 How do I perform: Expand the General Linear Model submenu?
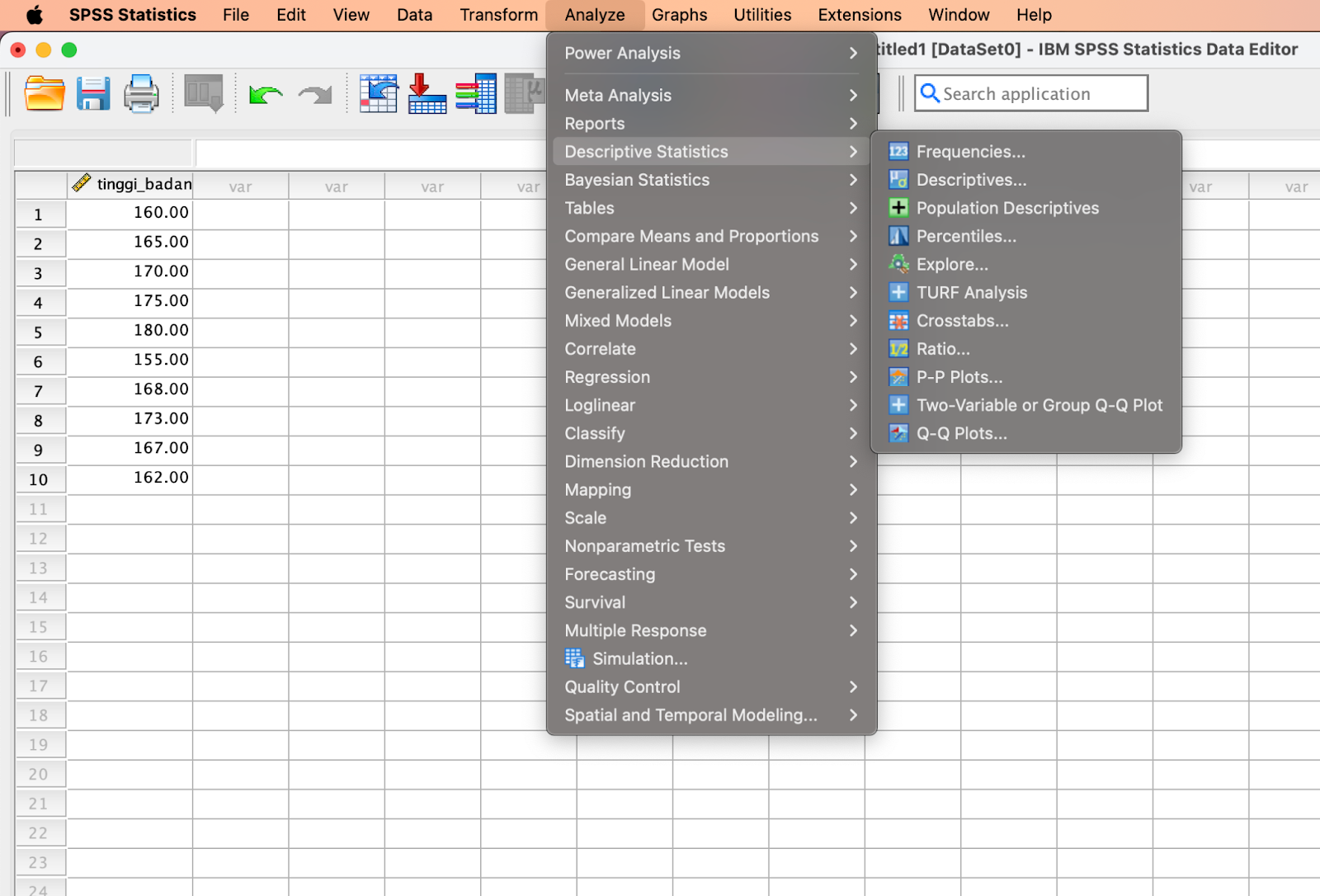tap(711, 264)
